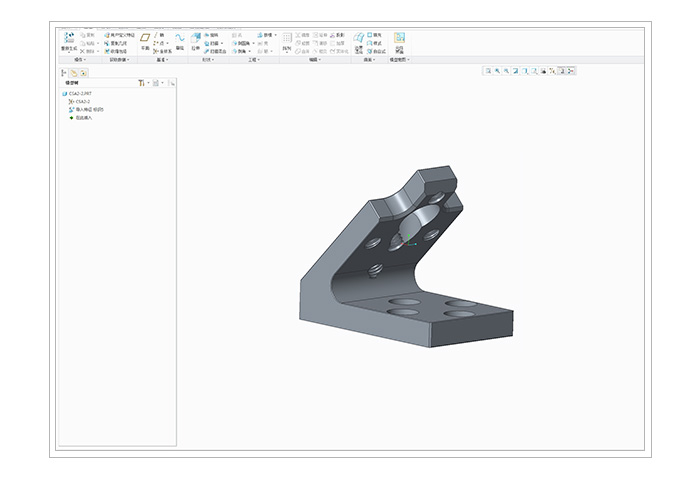This screenshot has width=700, height=478.
Task: Expand the Shapes group dropdown in ribbon
Action: (208, 60)
